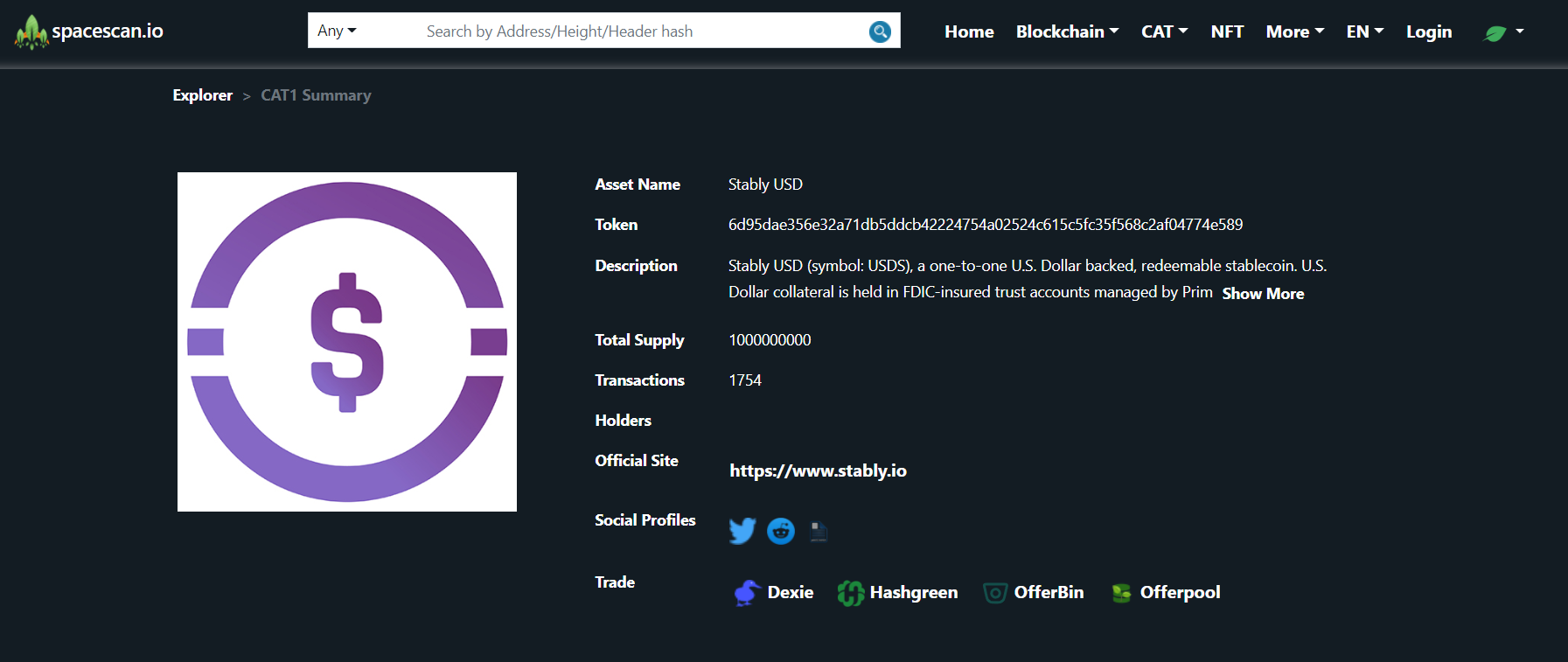Click the magnifier search button

point(880,31)
